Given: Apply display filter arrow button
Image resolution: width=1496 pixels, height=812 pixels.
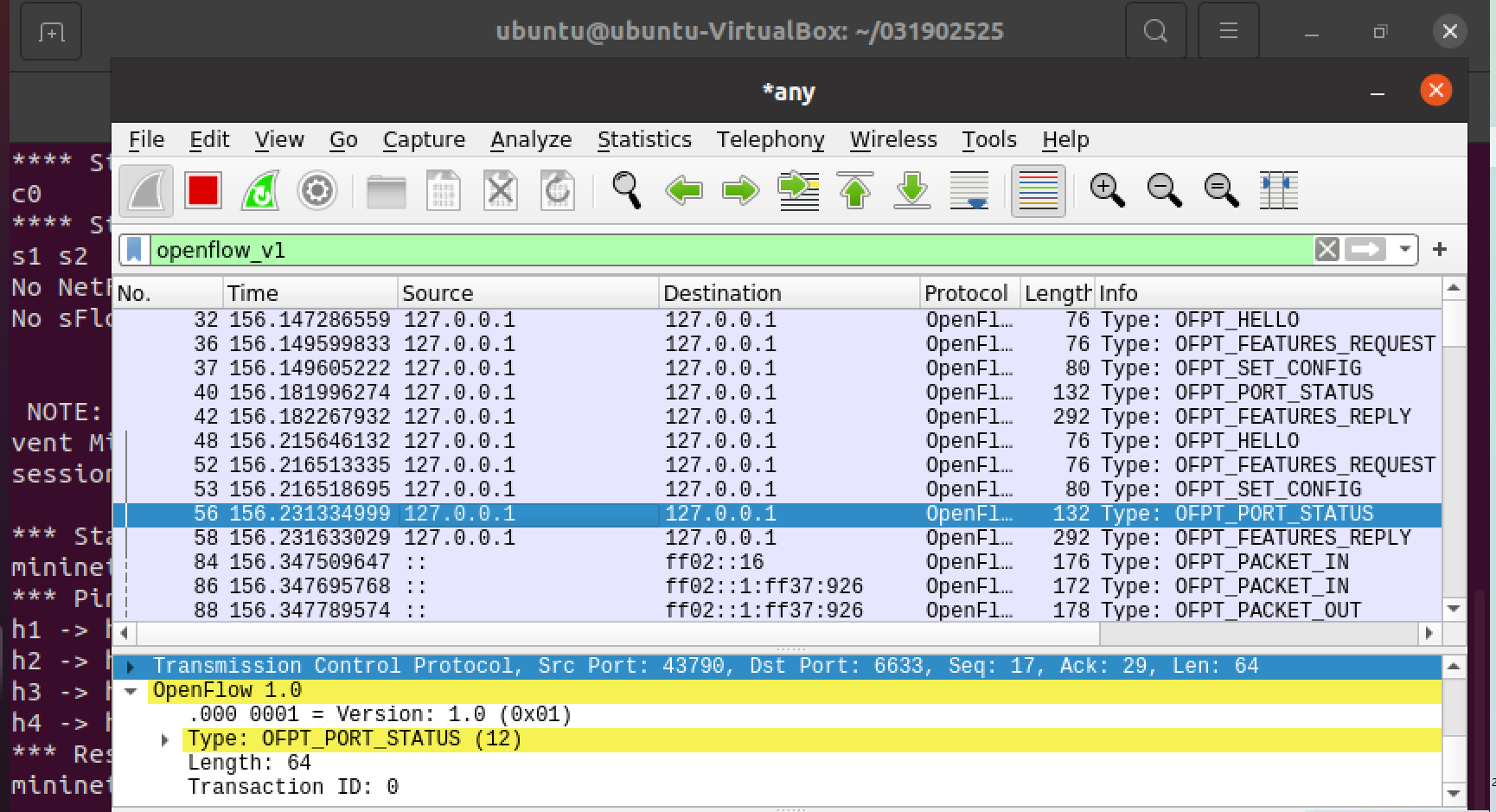Looking at the screenshot, I should (1366, 250).
